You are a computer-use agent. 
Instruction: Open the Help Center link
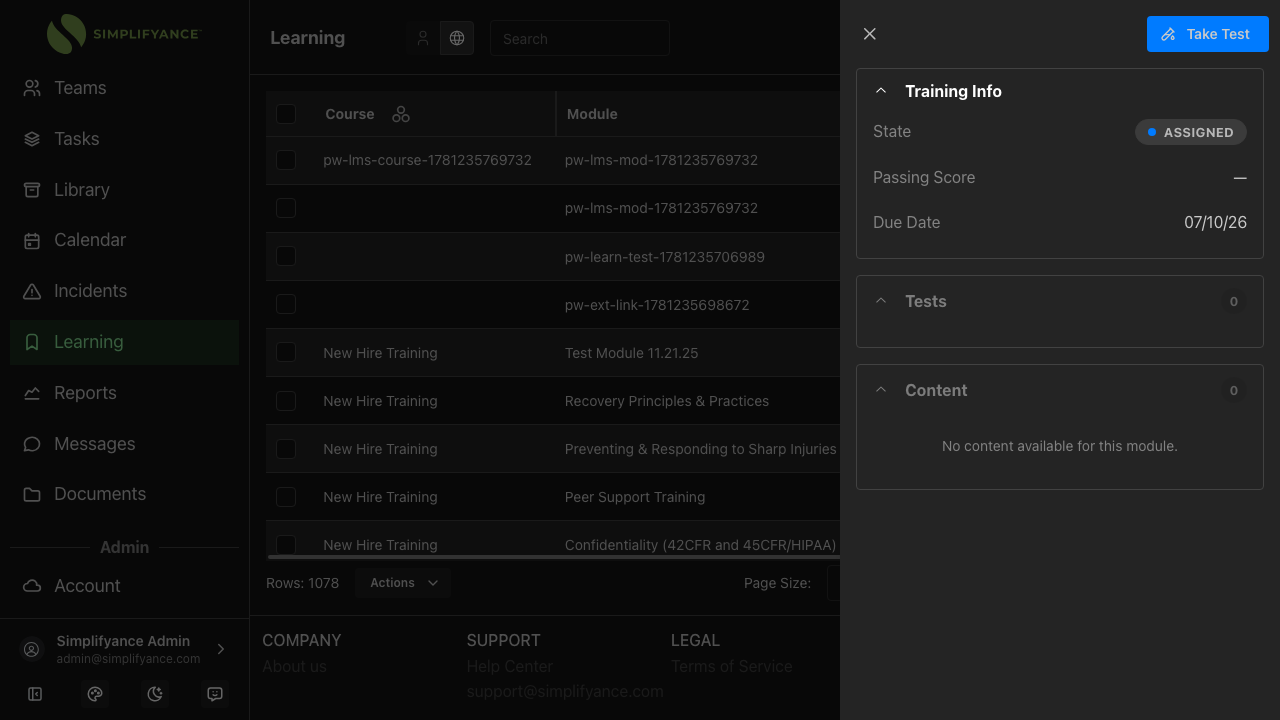[x=509, y=666]
